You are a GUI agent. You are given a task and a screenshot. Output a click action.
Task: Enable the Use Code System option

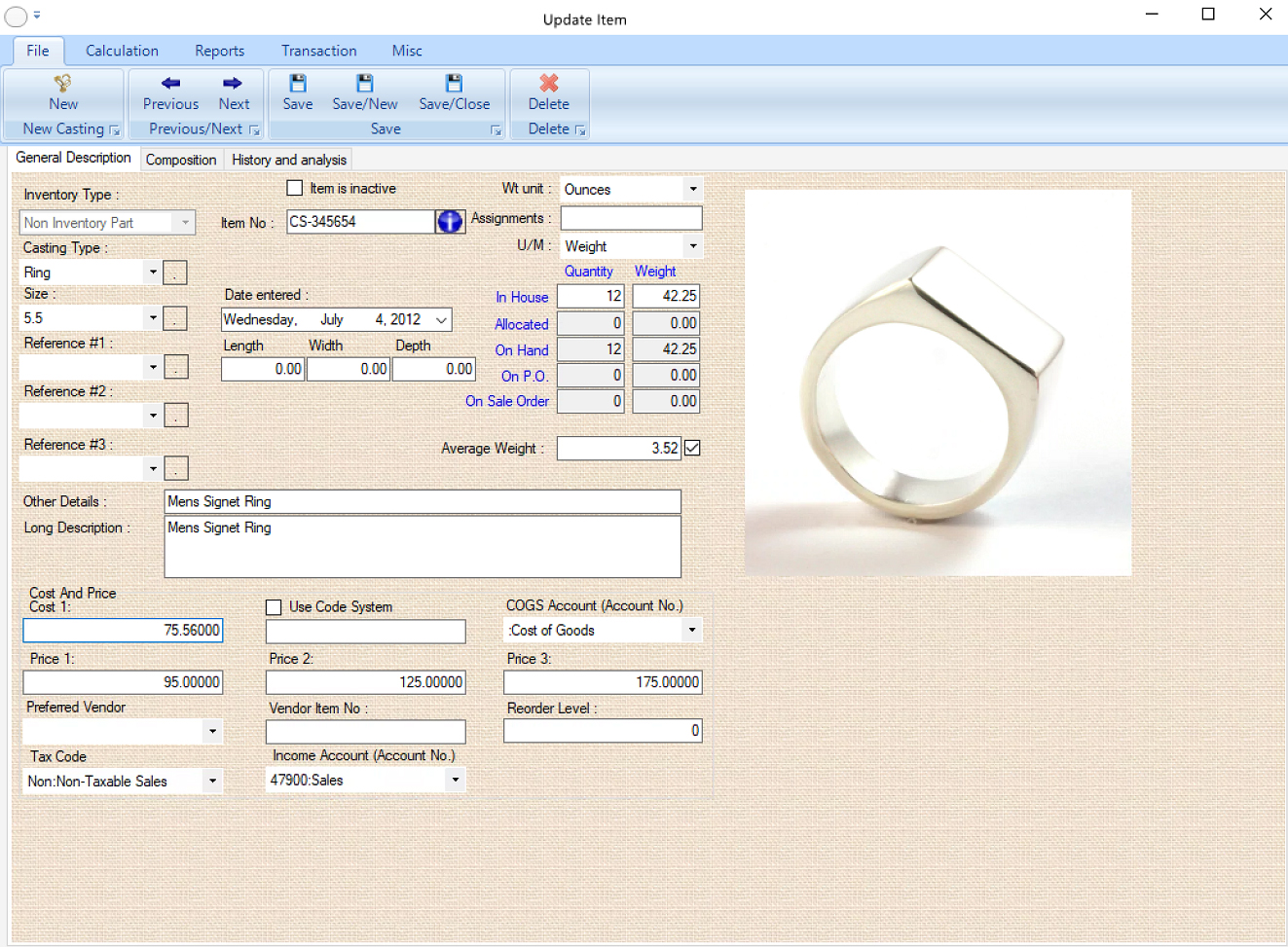pos(274,607)
